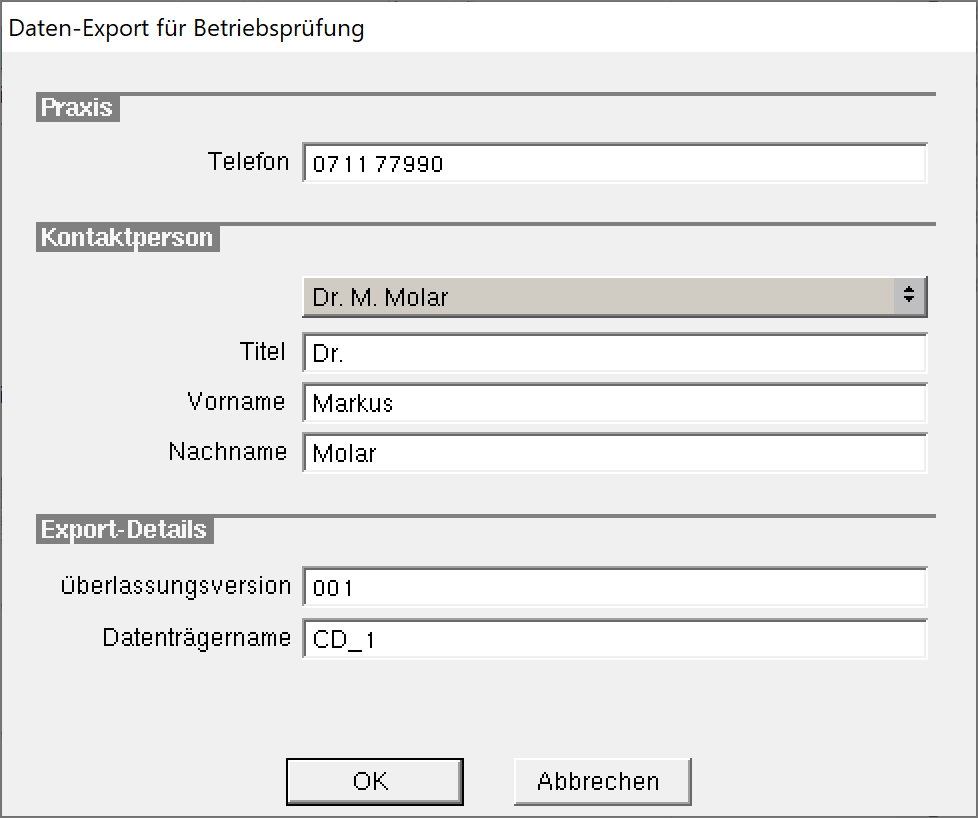Click the Datenträgername label
Image resolution: width=978 pixels, height=818 pixels.
pyautogui.click(x=196, y=638)
